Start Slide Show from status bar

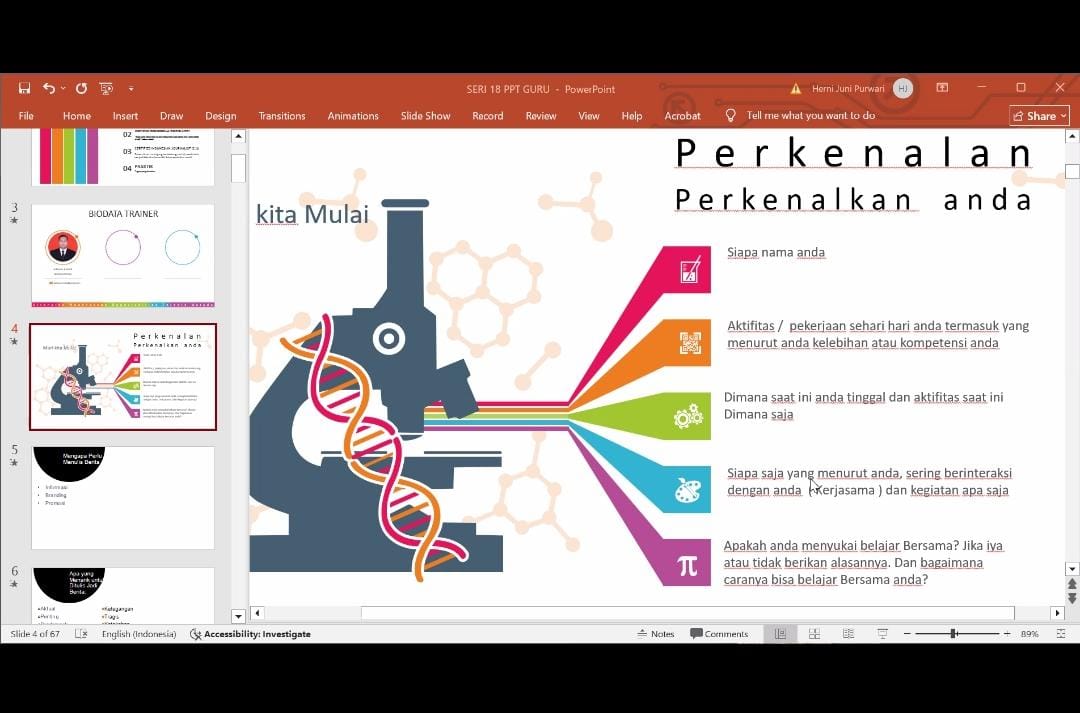[x=882, y=634]
